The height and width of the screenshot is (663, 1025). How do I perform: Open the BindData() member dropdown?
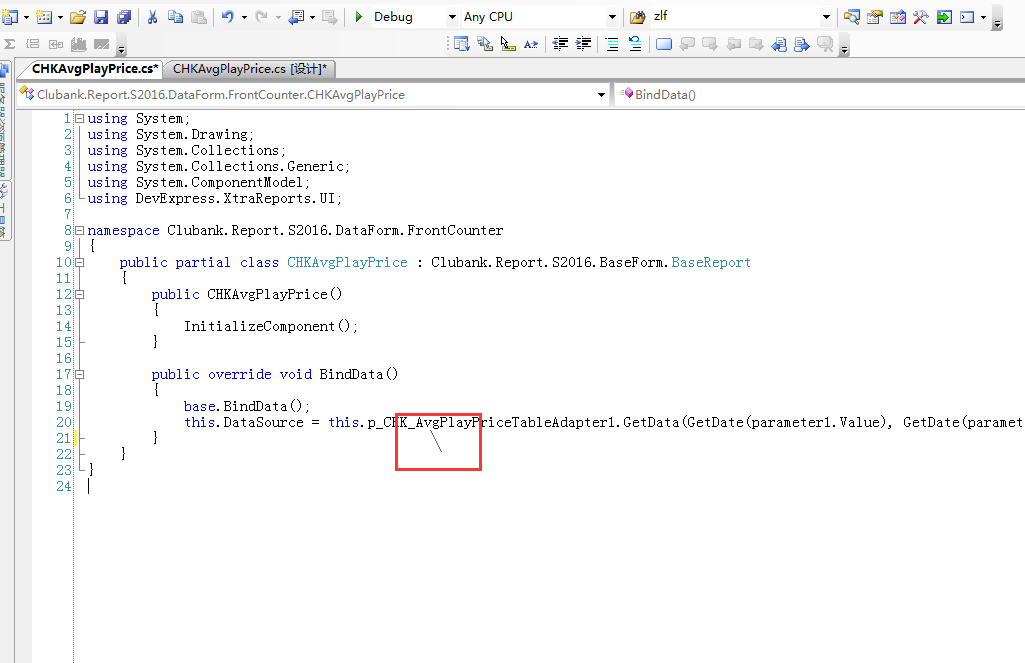pos(820,95)
